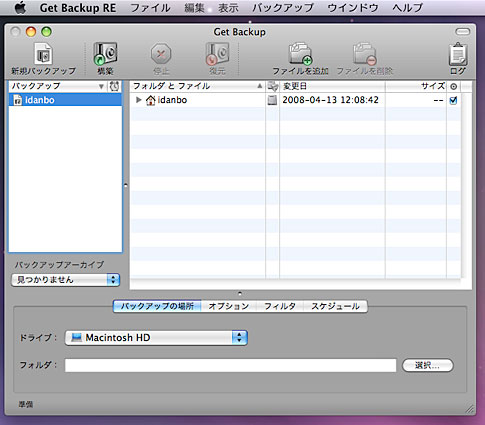Click the 復元 restore safe icon
This screenshot has height=425, width=485.
217,53
